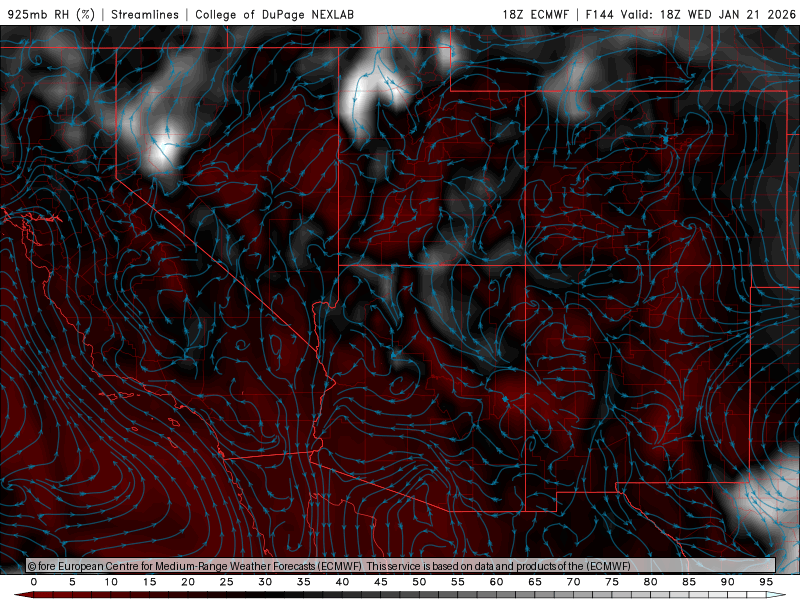Select "Valid: 18Z WED JAN 21 2026" text
Image resolution: width=800 pixels, height=600 pixels.
coord(708,14)
